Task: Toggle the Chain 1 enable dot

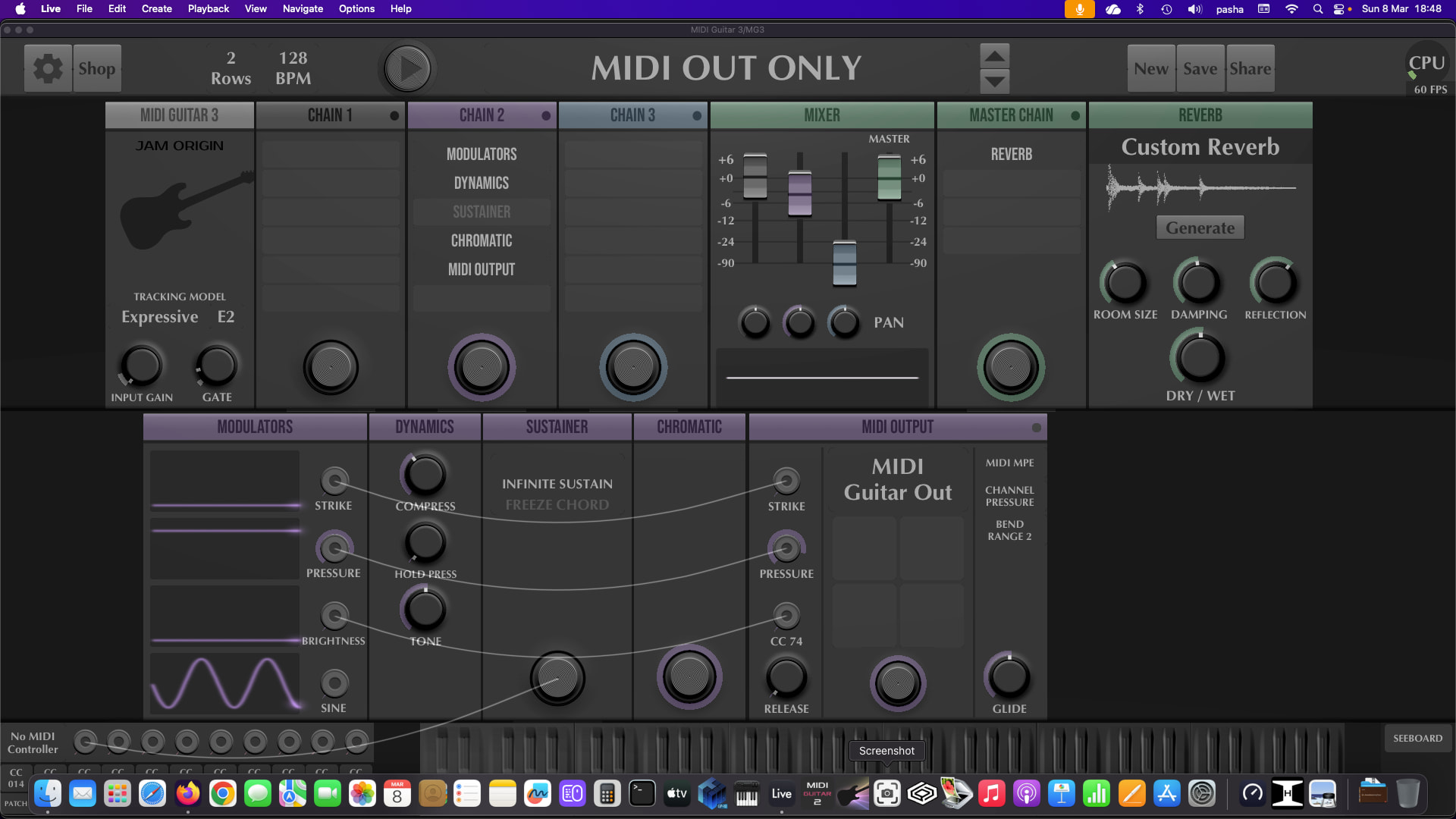Action: (394, 116)
